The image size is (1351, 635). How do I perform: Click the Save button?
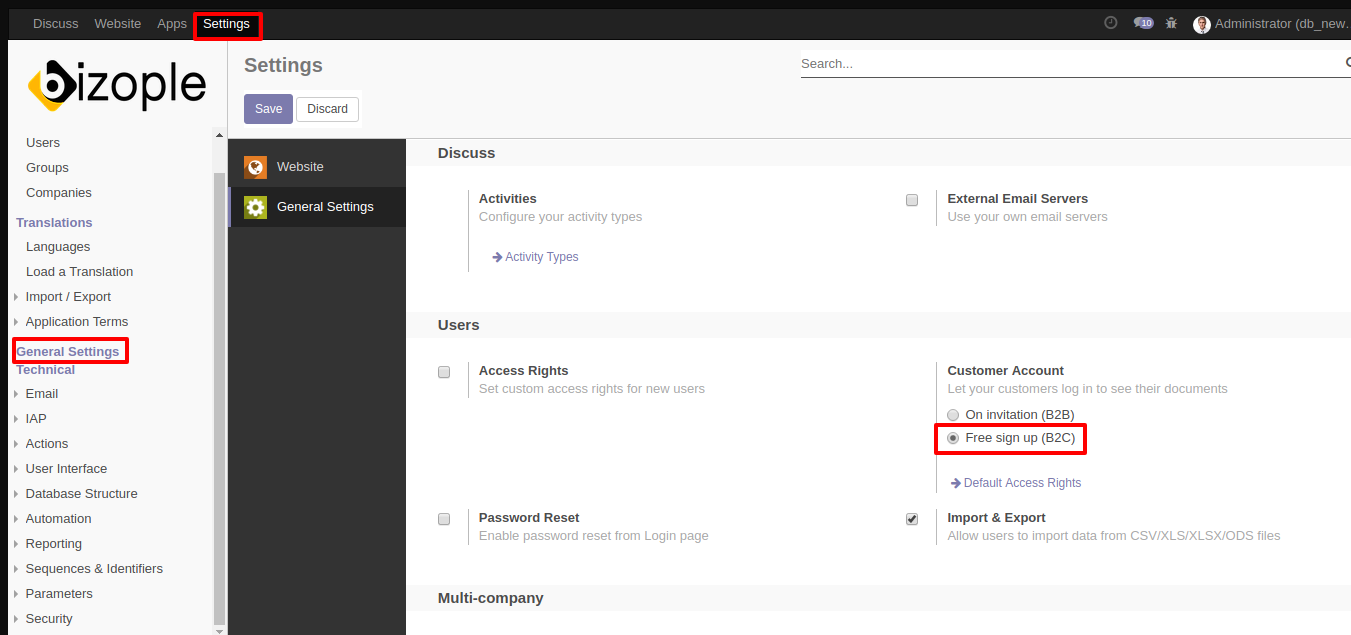tap(268, 109)
